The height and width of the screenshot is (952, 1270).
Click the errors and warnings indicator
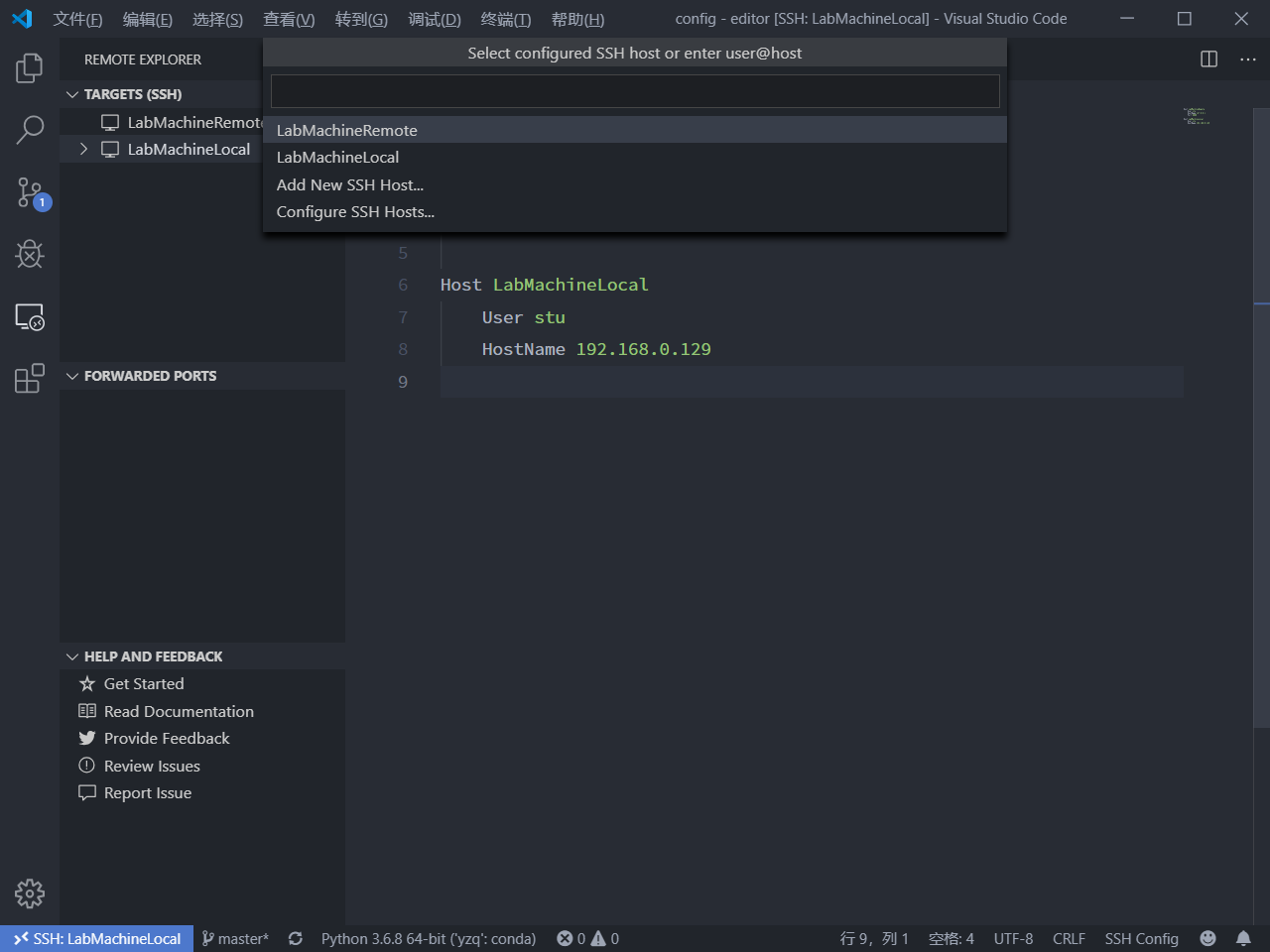point(587,938)
